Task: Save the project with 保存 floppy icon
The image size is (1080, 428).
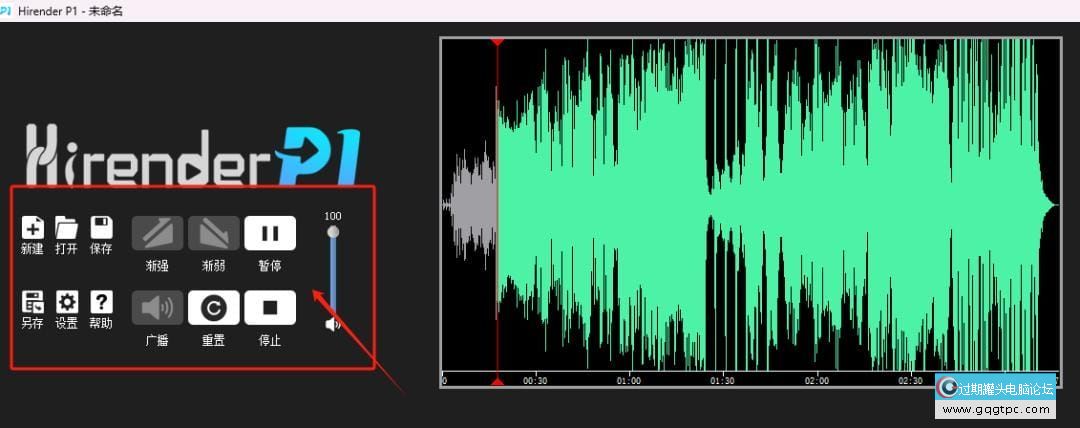Action: (x=101, y=227)
